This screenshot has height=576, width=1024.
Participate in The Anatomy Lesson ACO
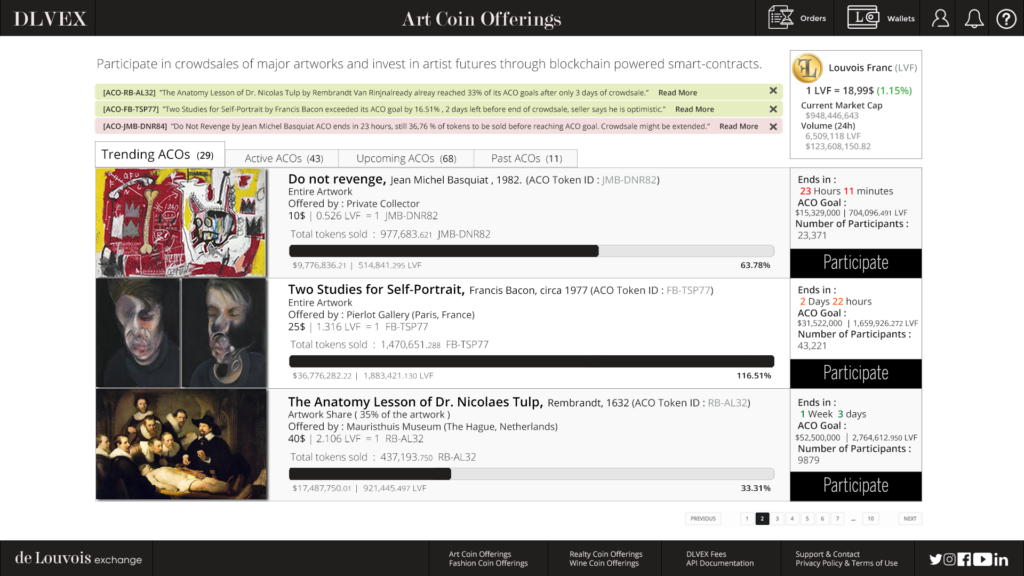click(x=856, y=485)
